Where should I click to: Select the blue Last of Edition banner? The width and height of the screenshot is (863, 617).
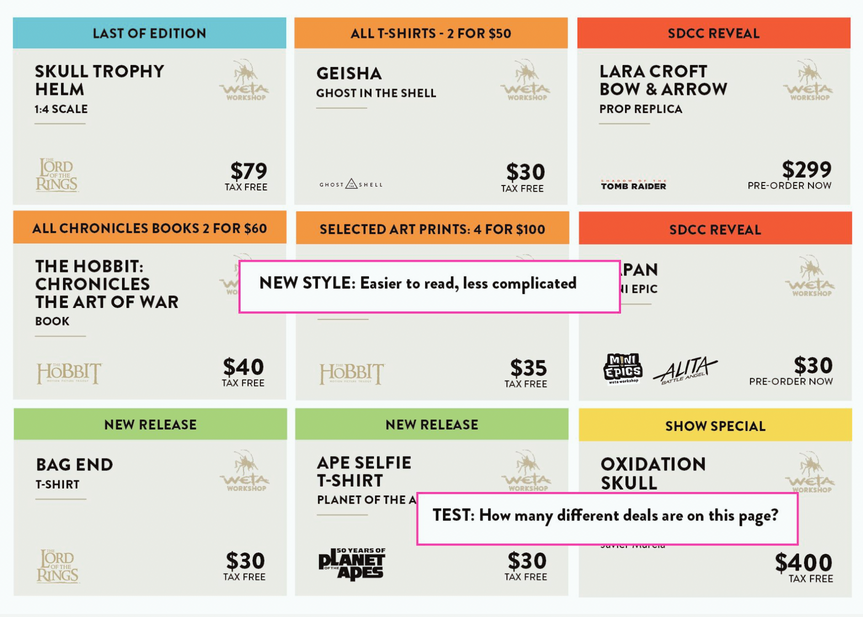[149, 33]
